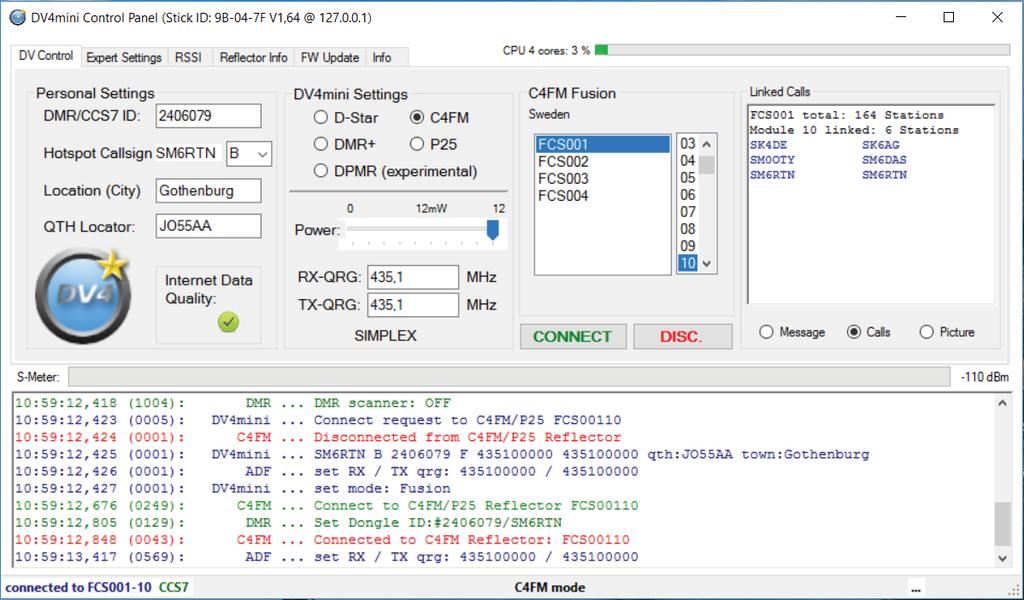Select module 06 in list
Screen dimensions: 1024x600
point(688,195)
